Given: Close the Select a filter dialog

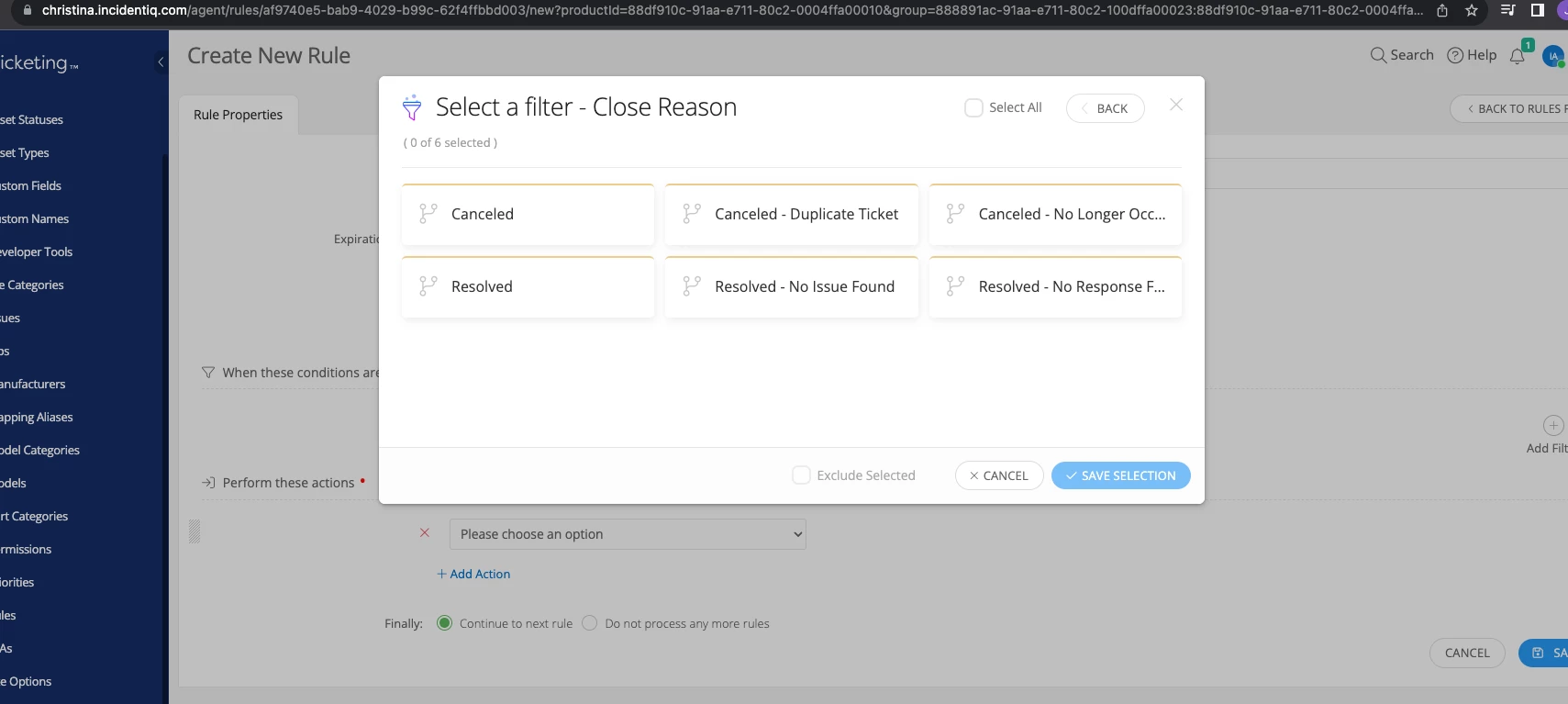Looking at the screenshot, I should [x=1176, y=105].
